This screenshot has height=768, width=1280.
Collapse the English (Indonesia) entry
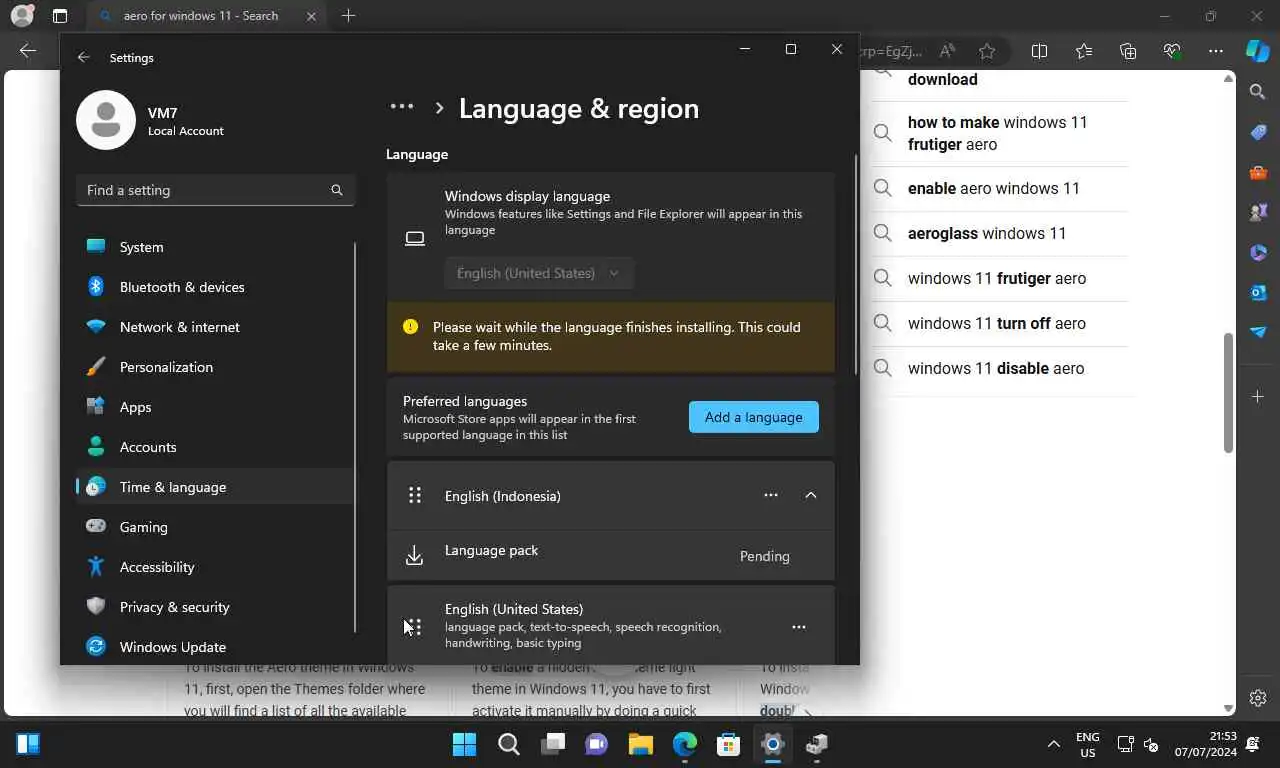tap(811, 495)
